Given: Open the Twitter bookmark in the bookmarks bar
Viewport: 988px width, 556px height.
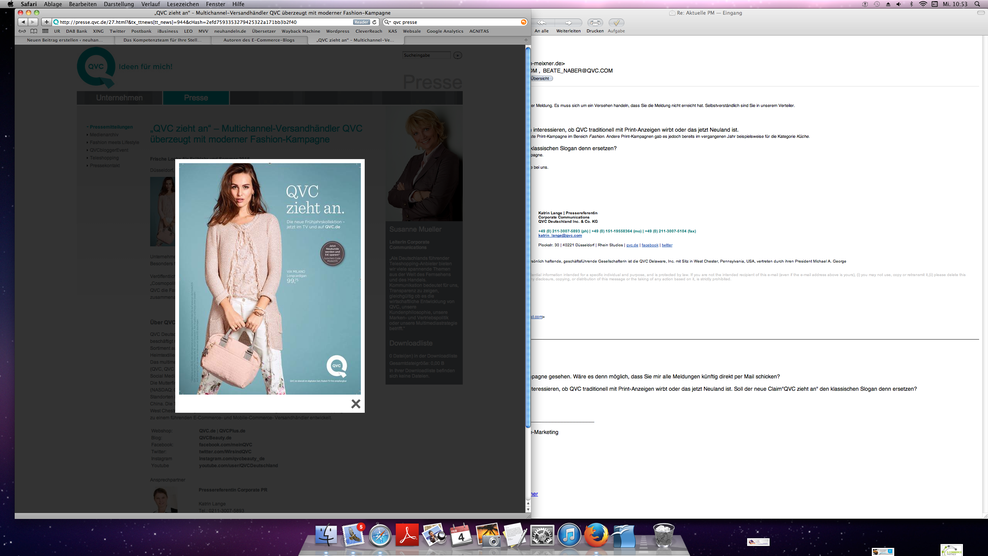Looking at the screenshot, I should [x=117, y=31].
